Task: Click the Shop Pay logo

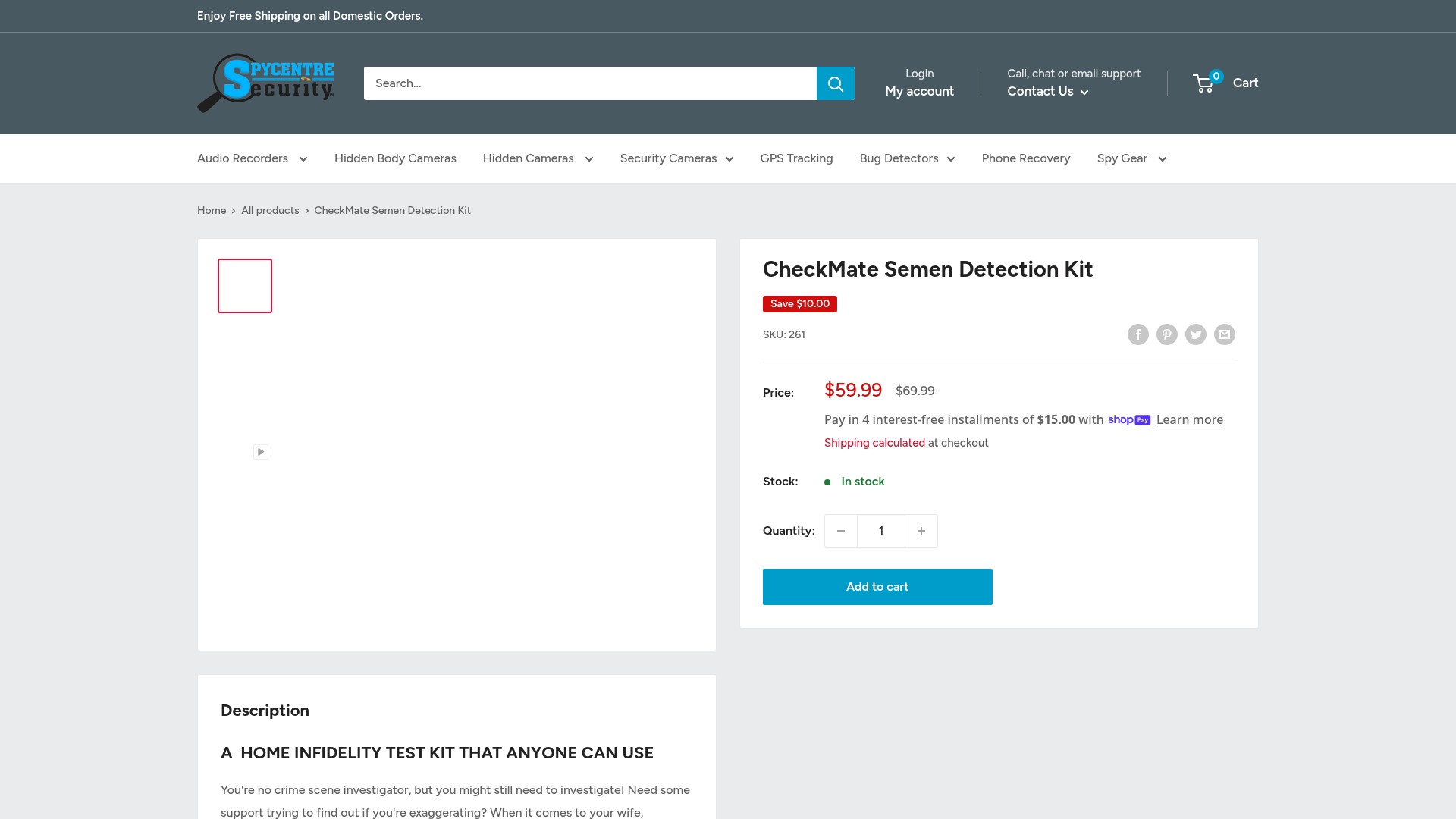Action: tap(1129, 420)
